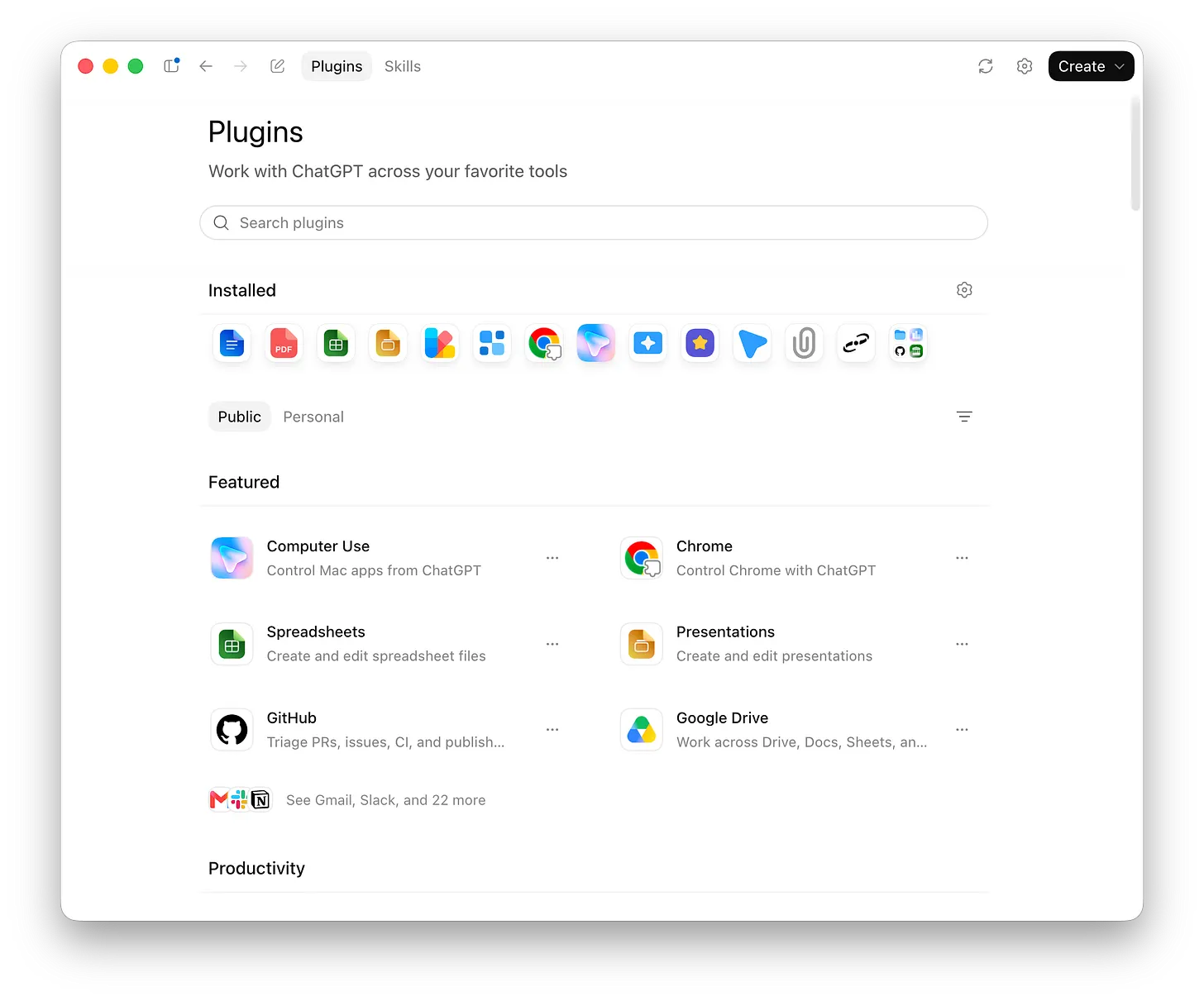
Task: Select the Public tab
Action: 240,417
